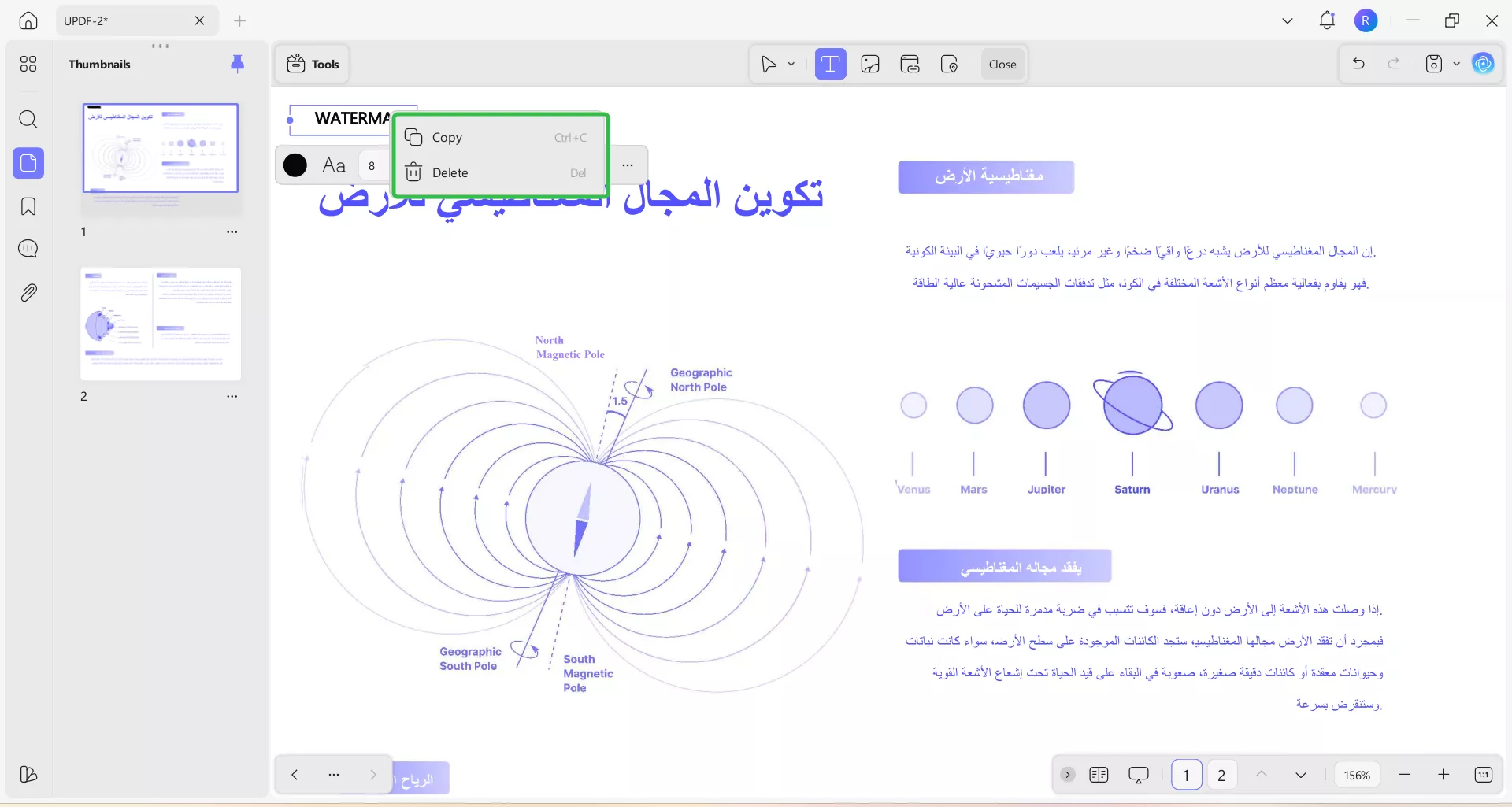Image resolution: width=1512 pixels, height=807 pixels.
Task: Open the AI chat panel in sidebar
Action: coord(28,249)
